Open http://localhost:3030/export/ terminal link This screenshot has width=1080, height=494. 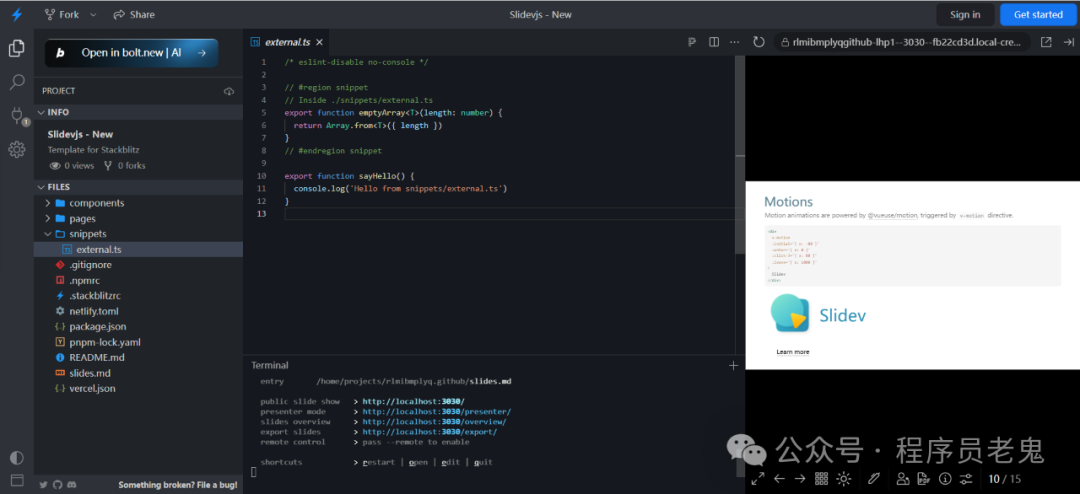(x=430, y=432)
